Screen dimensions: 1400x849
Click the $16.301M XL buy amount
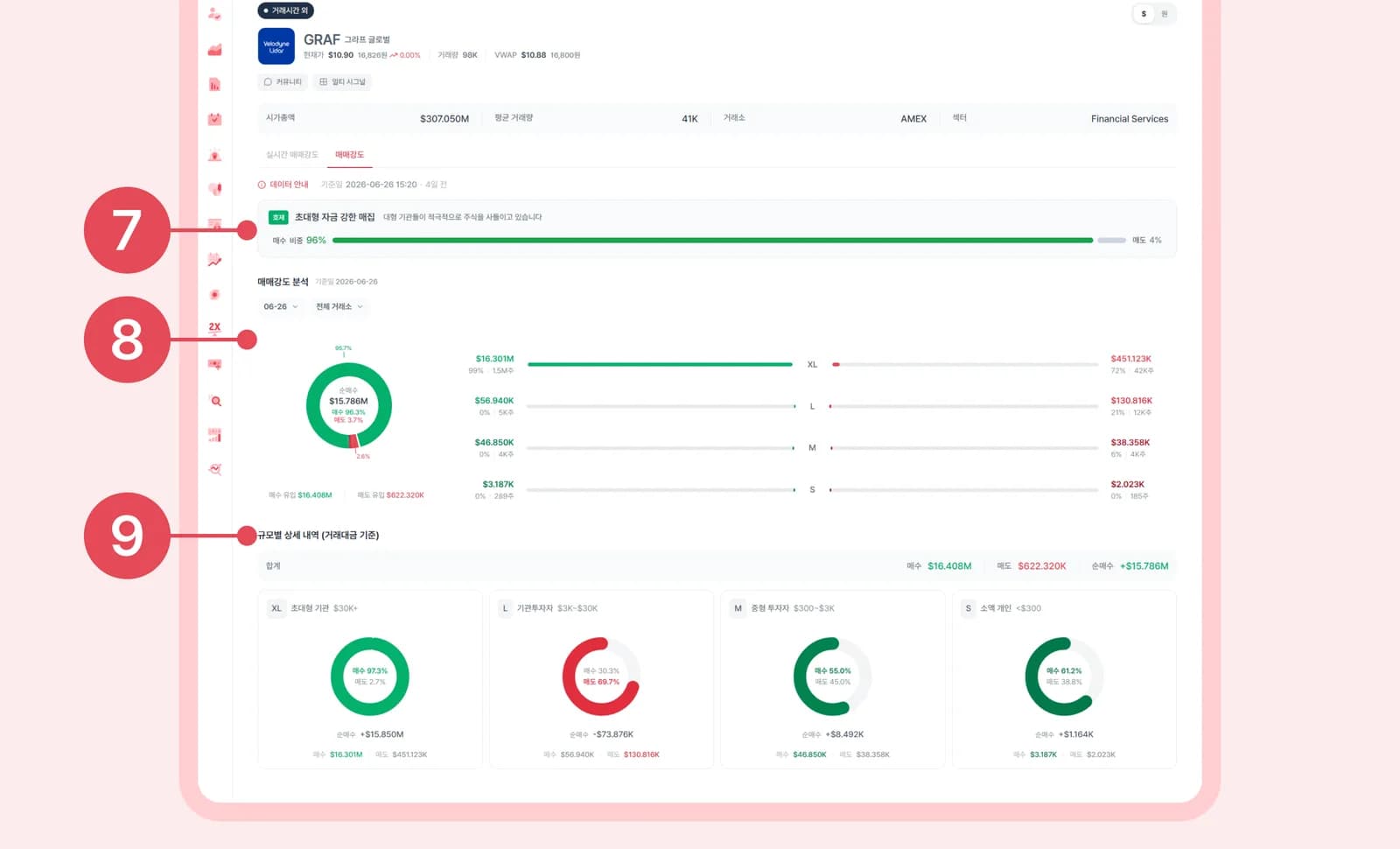click(494, 359)
